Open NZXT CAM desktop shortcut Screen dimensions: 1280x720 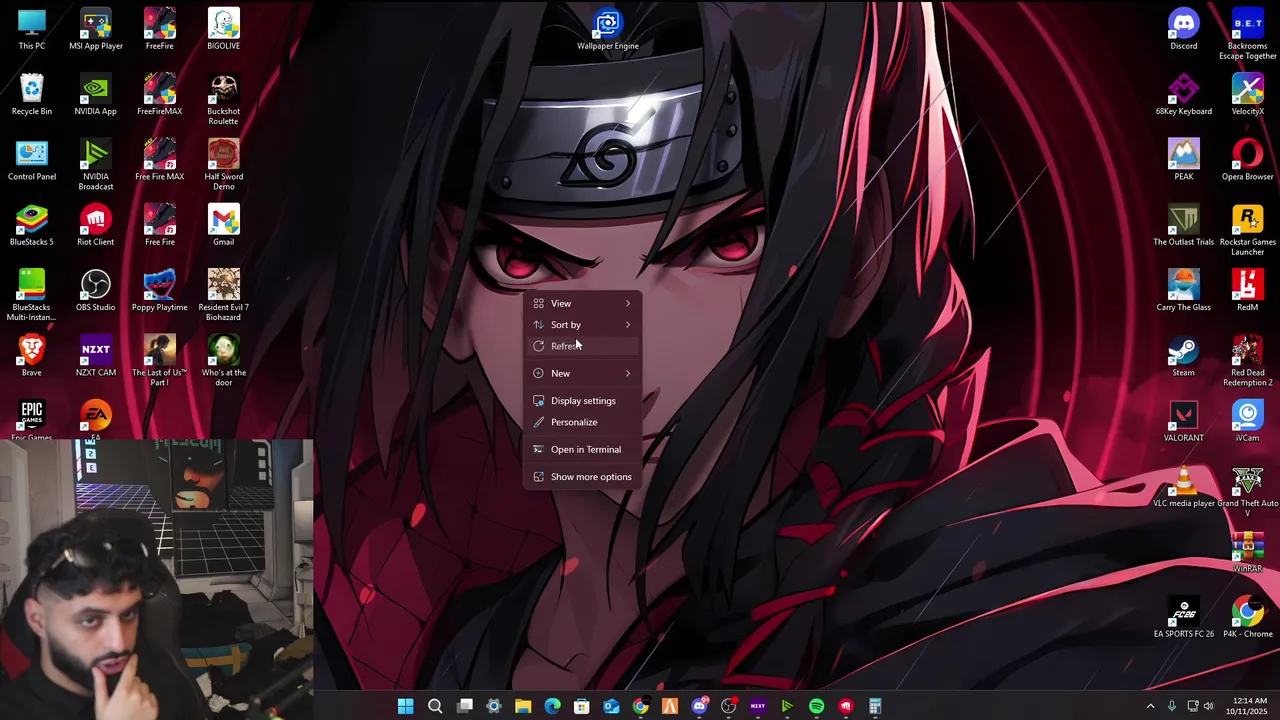tap(96, 356)
